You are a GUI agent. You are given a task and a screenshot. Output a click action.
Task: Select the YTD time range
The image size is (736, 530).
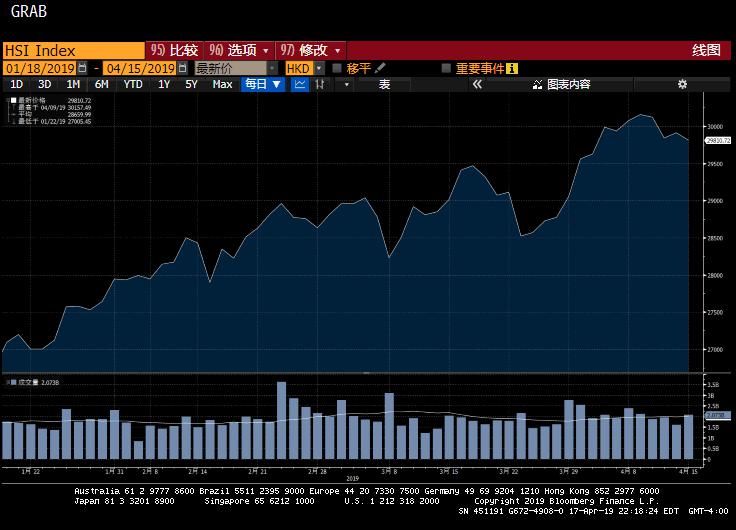(x=133, y=85)
